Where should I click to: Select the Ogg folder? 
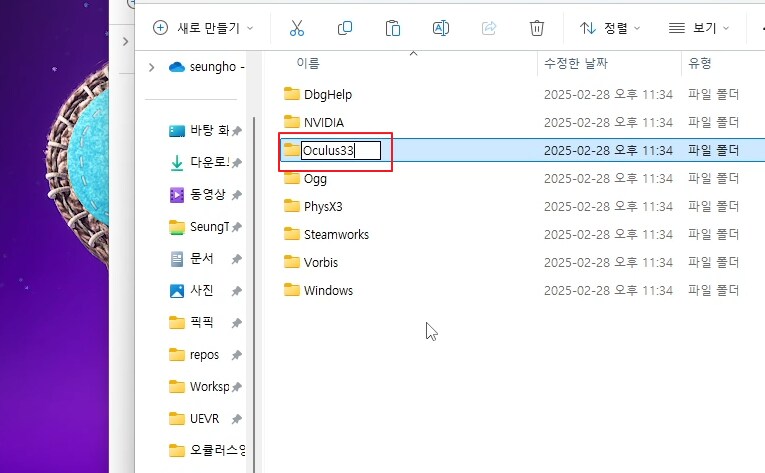click(315, 179)
